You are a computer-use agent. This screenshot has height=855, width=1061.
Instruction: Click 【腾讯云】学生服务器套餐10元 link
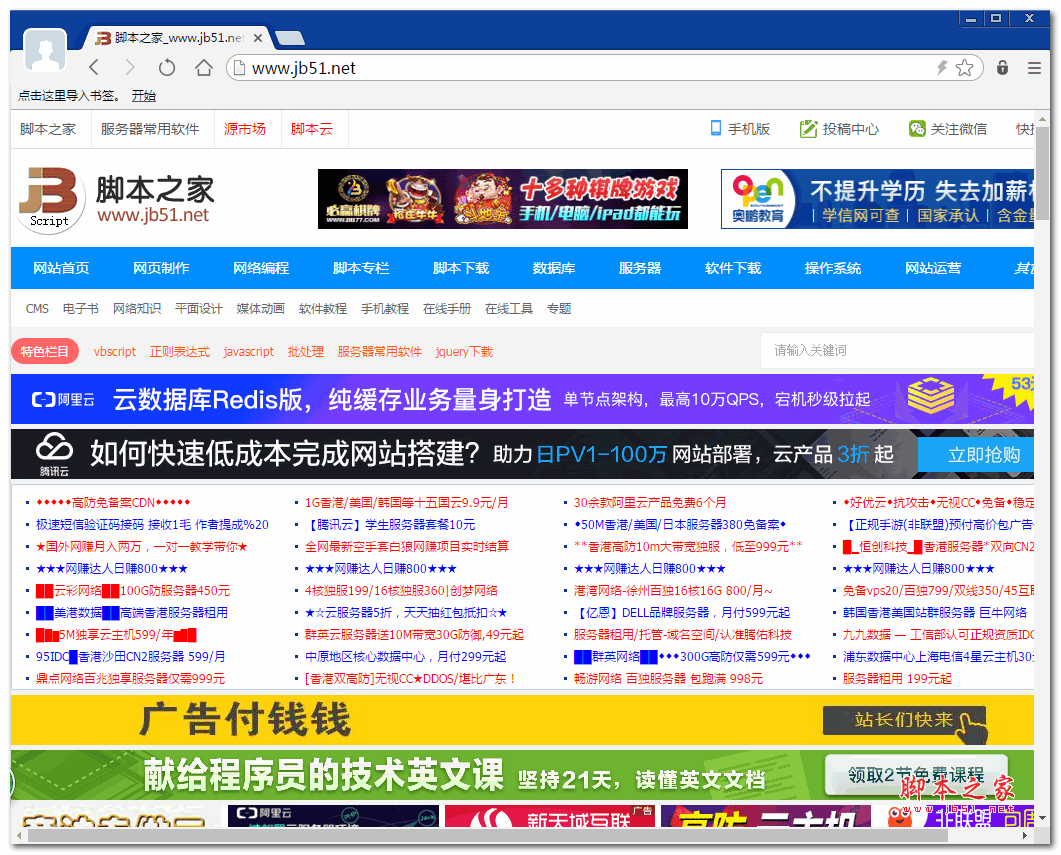(x=390, y=524)
